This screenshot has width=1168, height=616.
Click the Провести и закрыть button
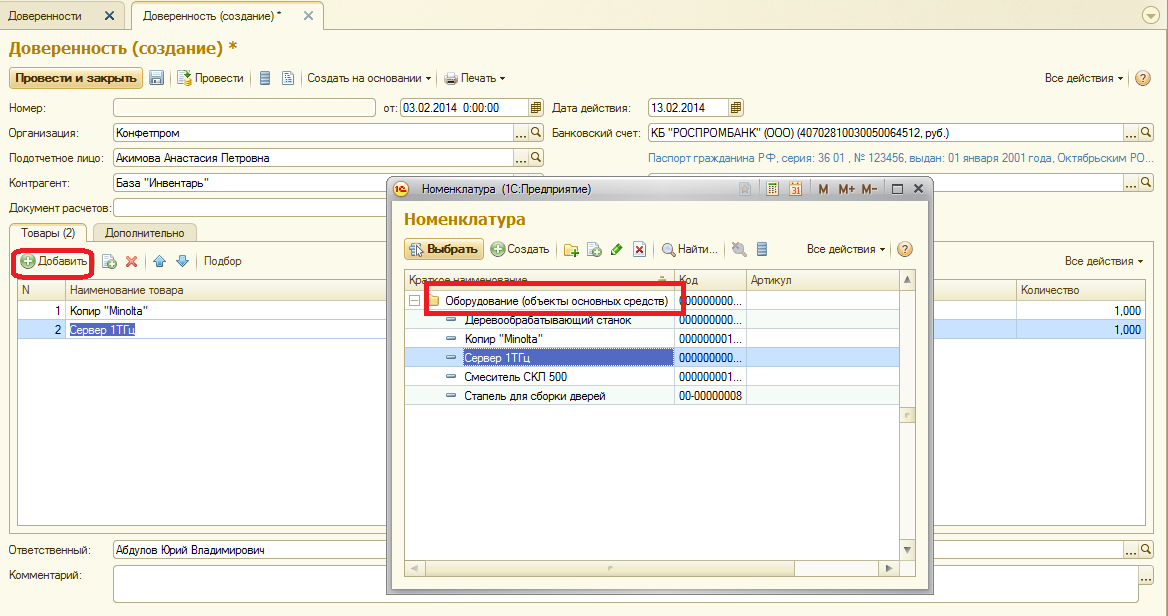76,78
